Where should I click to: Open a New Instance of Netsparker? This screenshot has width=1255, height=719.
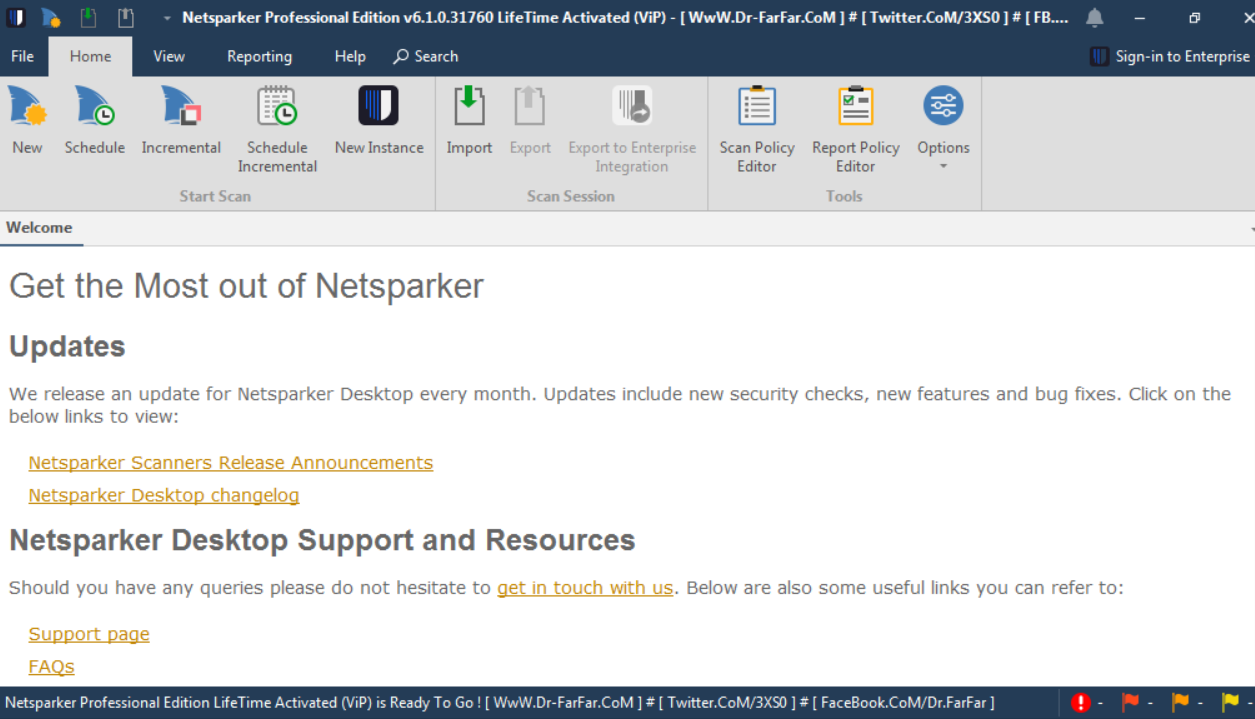pyautogui.click(x=379, y=120)
